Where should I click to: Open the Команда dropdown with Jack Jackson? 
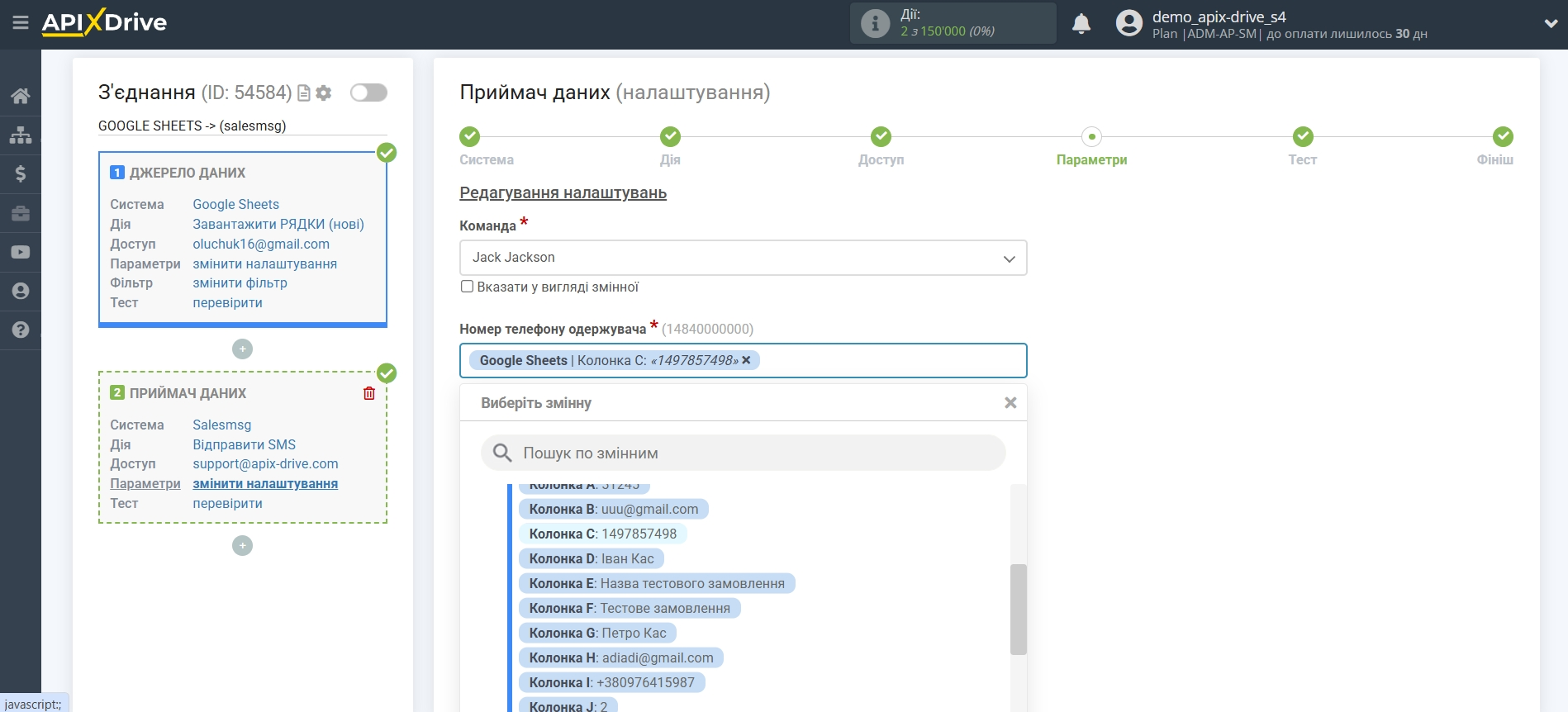click(743, 258)
